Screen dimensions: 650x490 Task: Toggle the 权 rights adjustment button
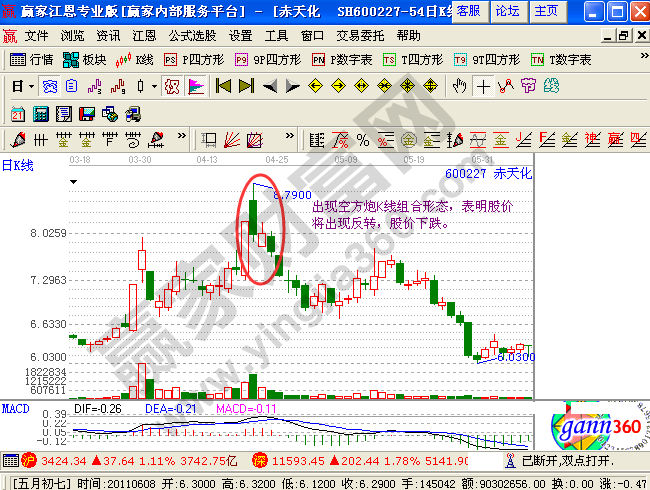[x=171, y=86]
